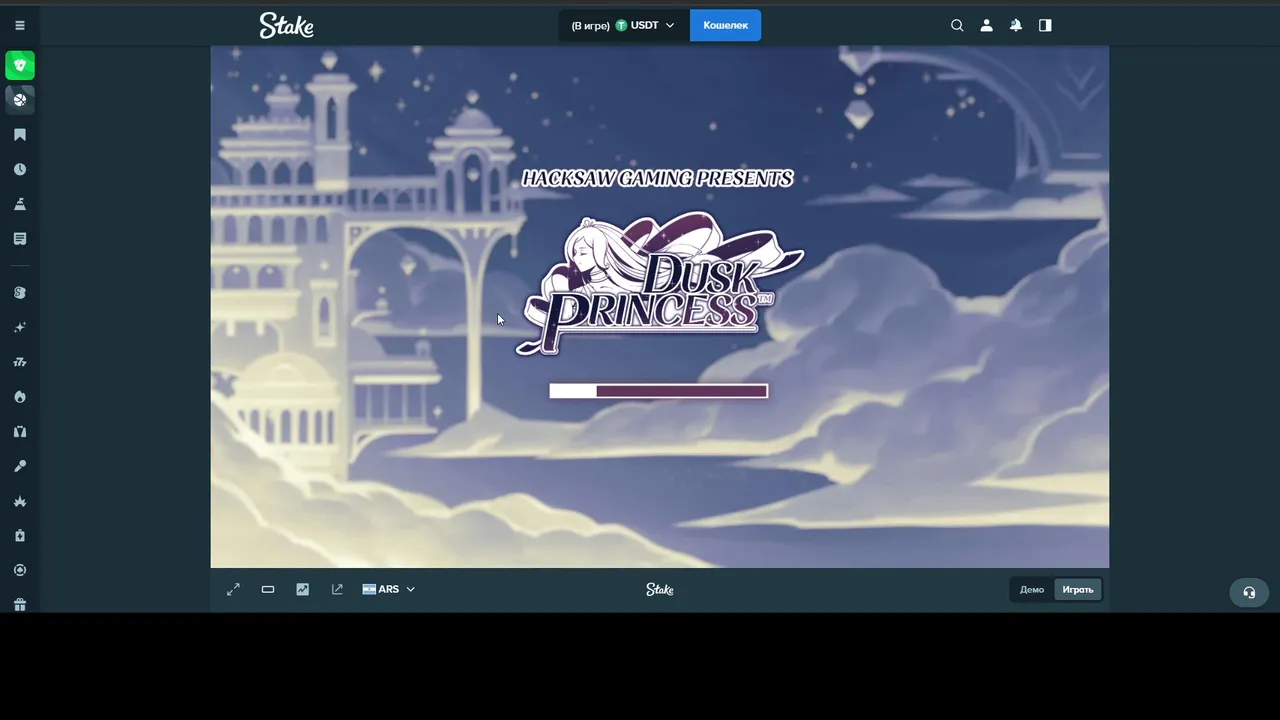The width and height of the screenshot is (1280, 720).
Task: Pop out the game with the external arrow icon
Action: pyautogui.click(x=337, y=590)
